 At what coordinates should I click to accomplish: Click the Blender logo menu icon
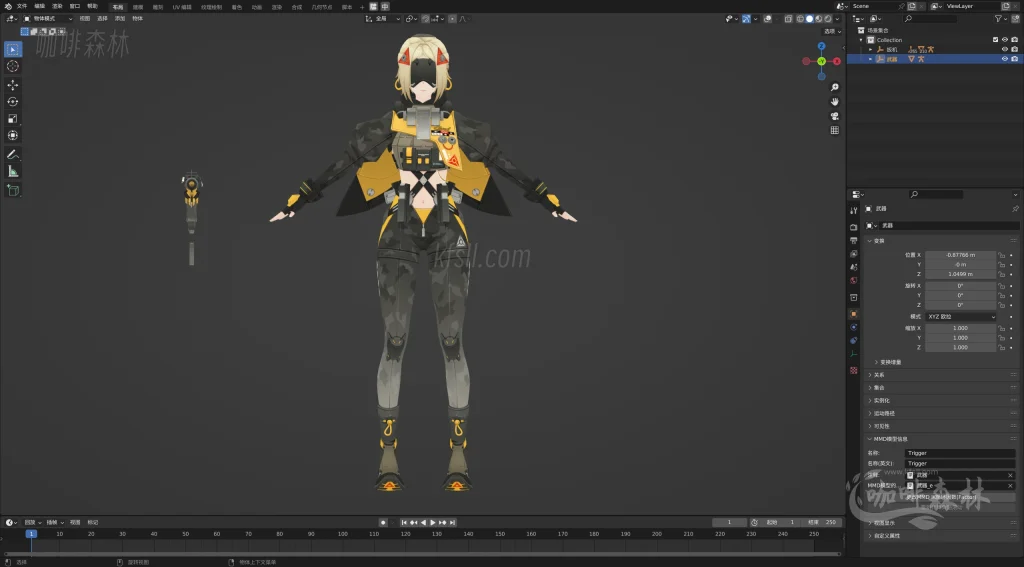tap(8, 6)
